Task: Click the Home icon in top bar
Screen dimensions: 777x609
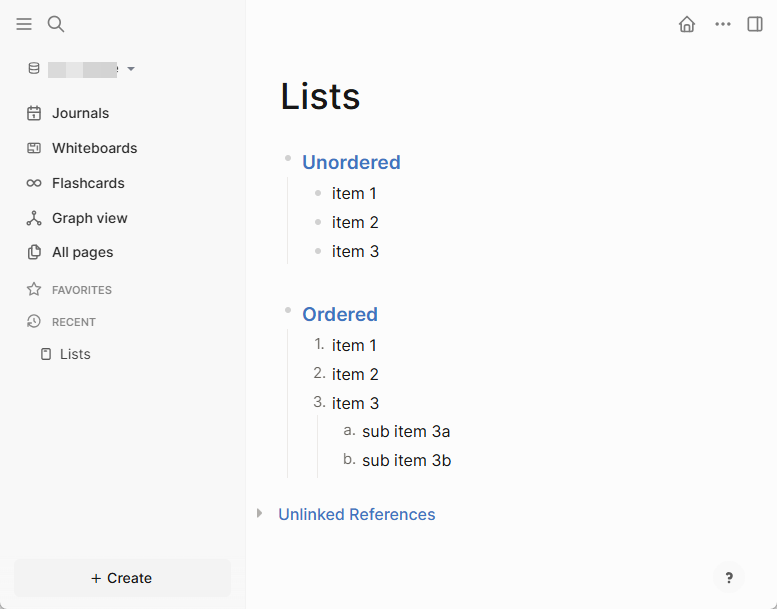Action: click(x=687, y=24)
